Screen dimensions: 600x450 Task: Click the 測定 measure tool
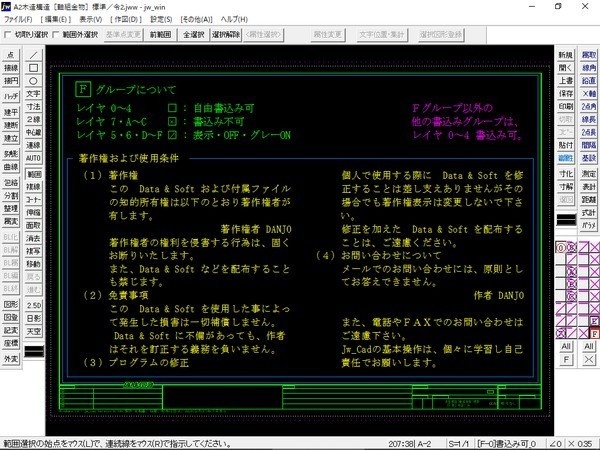589,174
